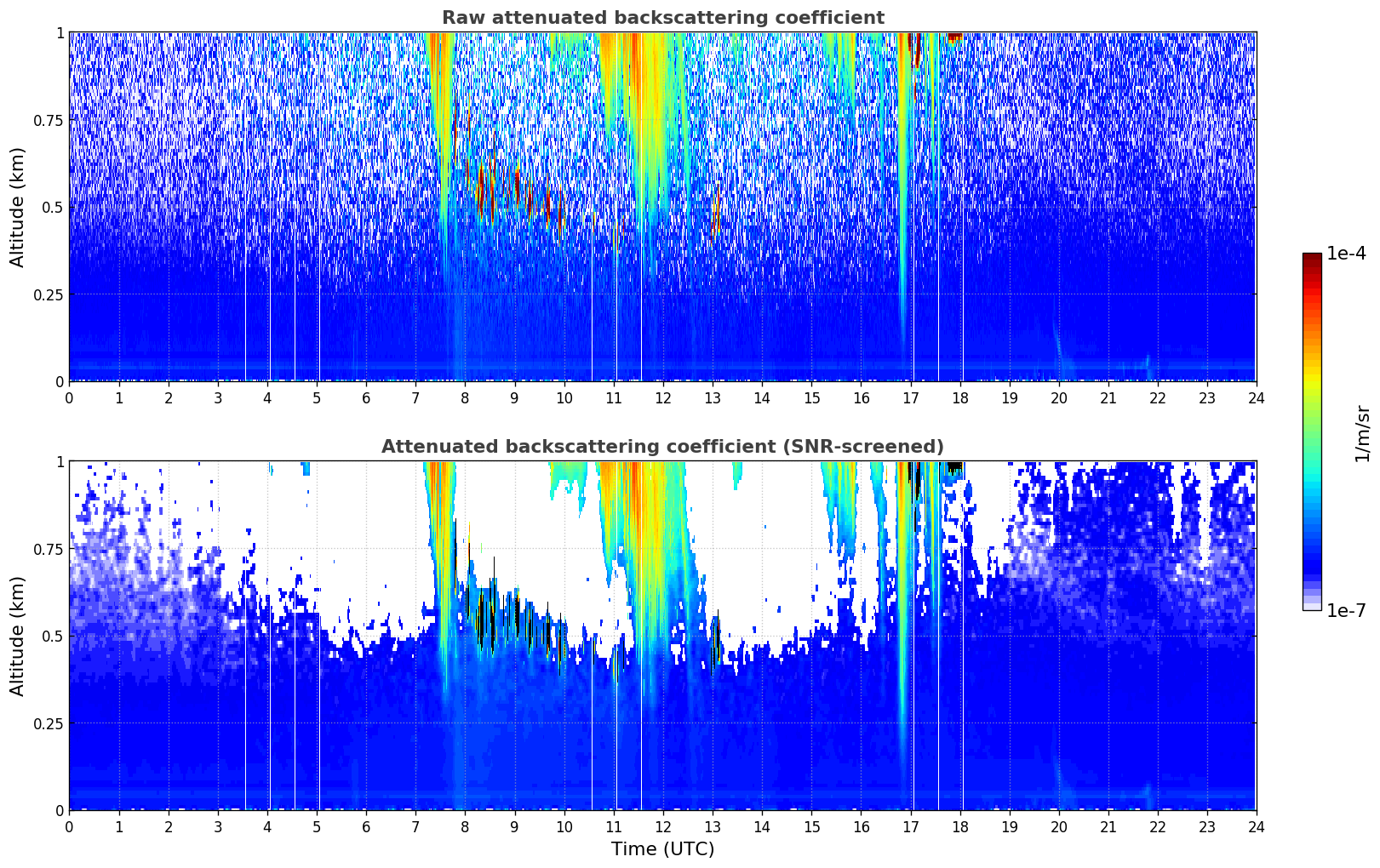Screen dimensions: 1380x868
Task: Click the "Attenuated backscattering coefficient (SNR-screened)" title
Action: click(662, 447)
